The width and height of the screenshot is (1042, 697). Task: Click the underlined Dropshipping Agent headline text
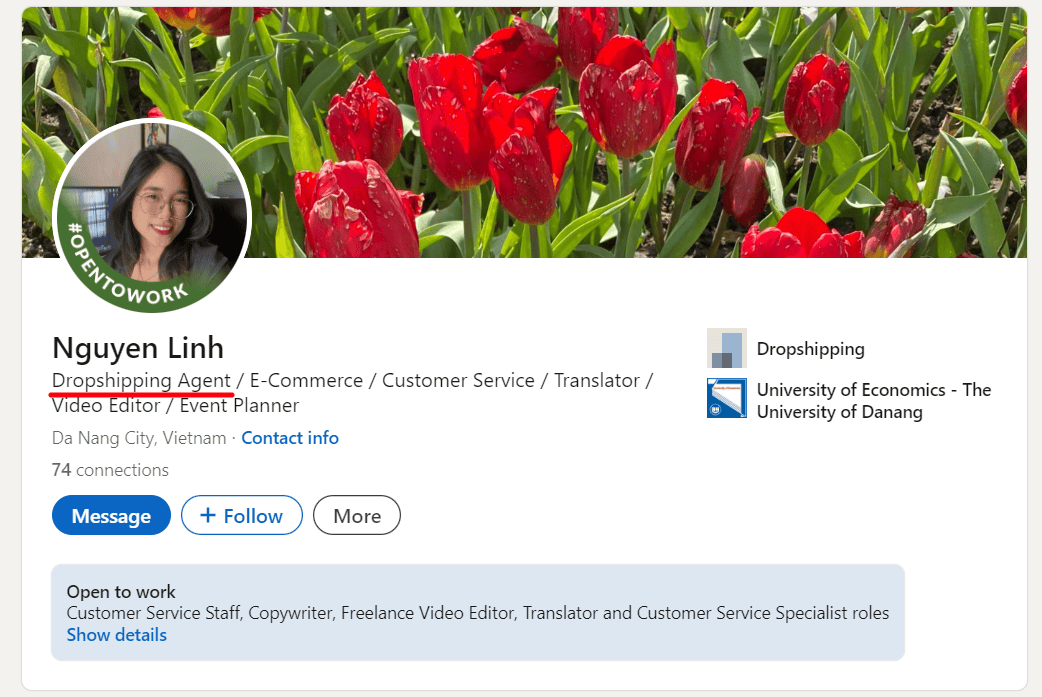[x=141, y=381]
